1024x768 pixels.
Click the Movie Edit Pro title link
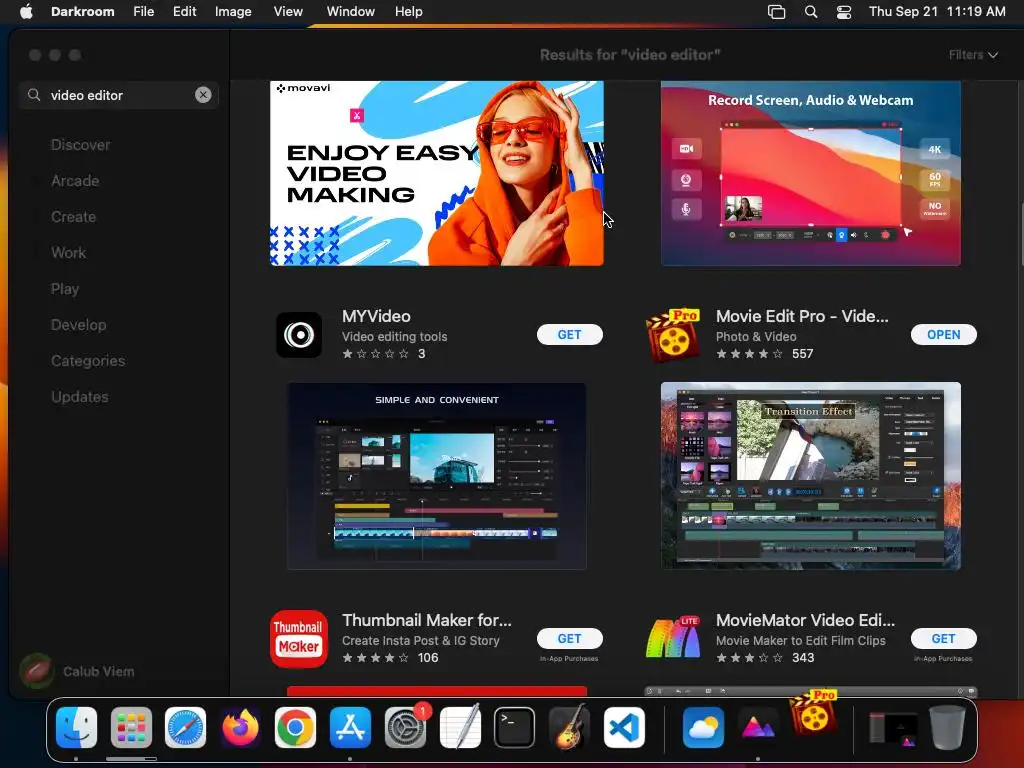coord(802,316)
